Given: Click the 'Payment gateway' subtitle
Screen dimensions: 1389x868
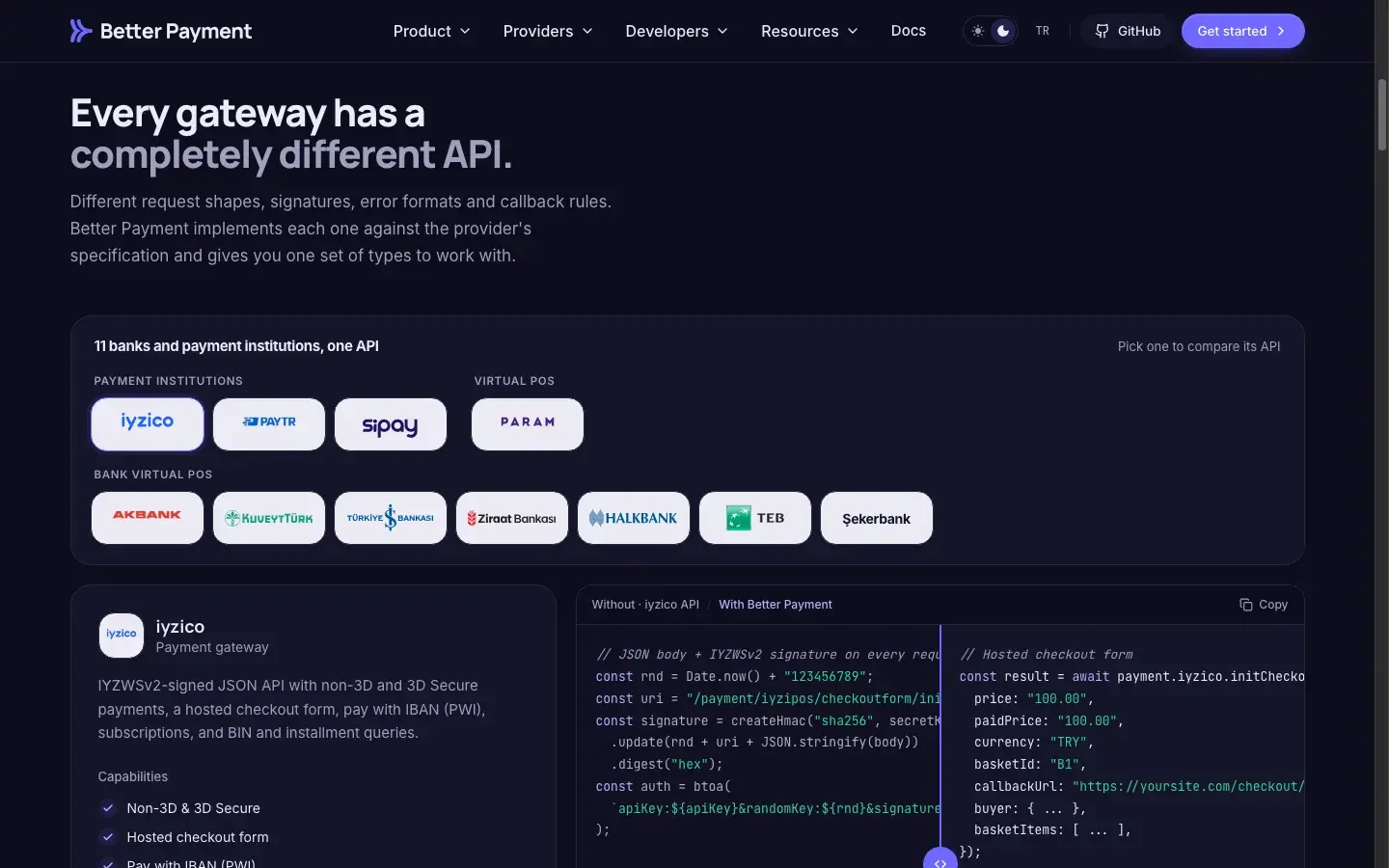Looking at the screenshot, I should coord(212,648).
